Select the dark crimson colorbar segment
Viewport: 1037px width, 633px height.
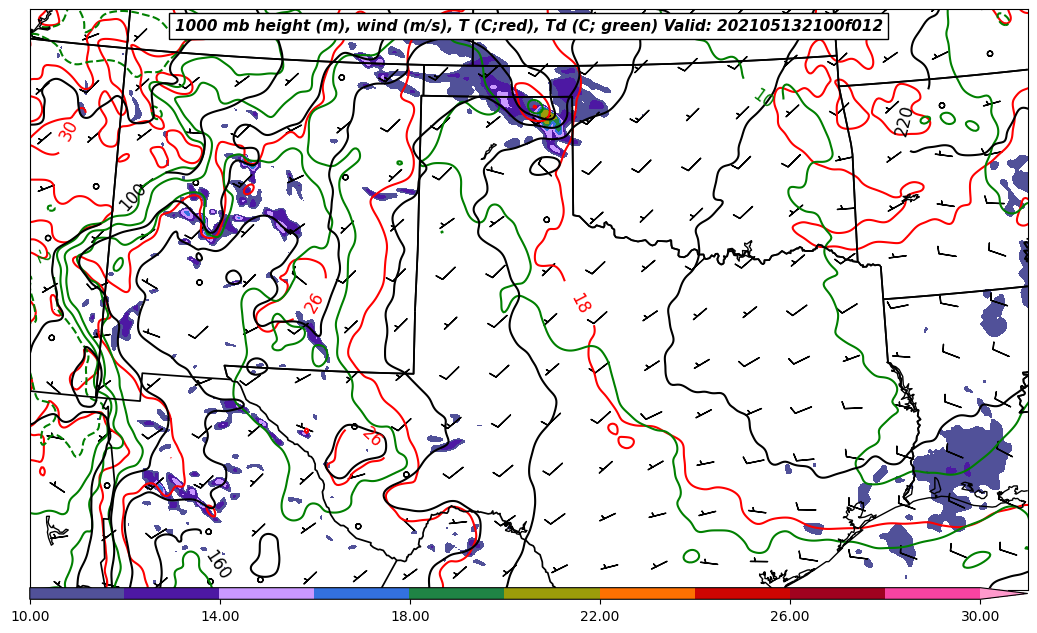[837, 593]
